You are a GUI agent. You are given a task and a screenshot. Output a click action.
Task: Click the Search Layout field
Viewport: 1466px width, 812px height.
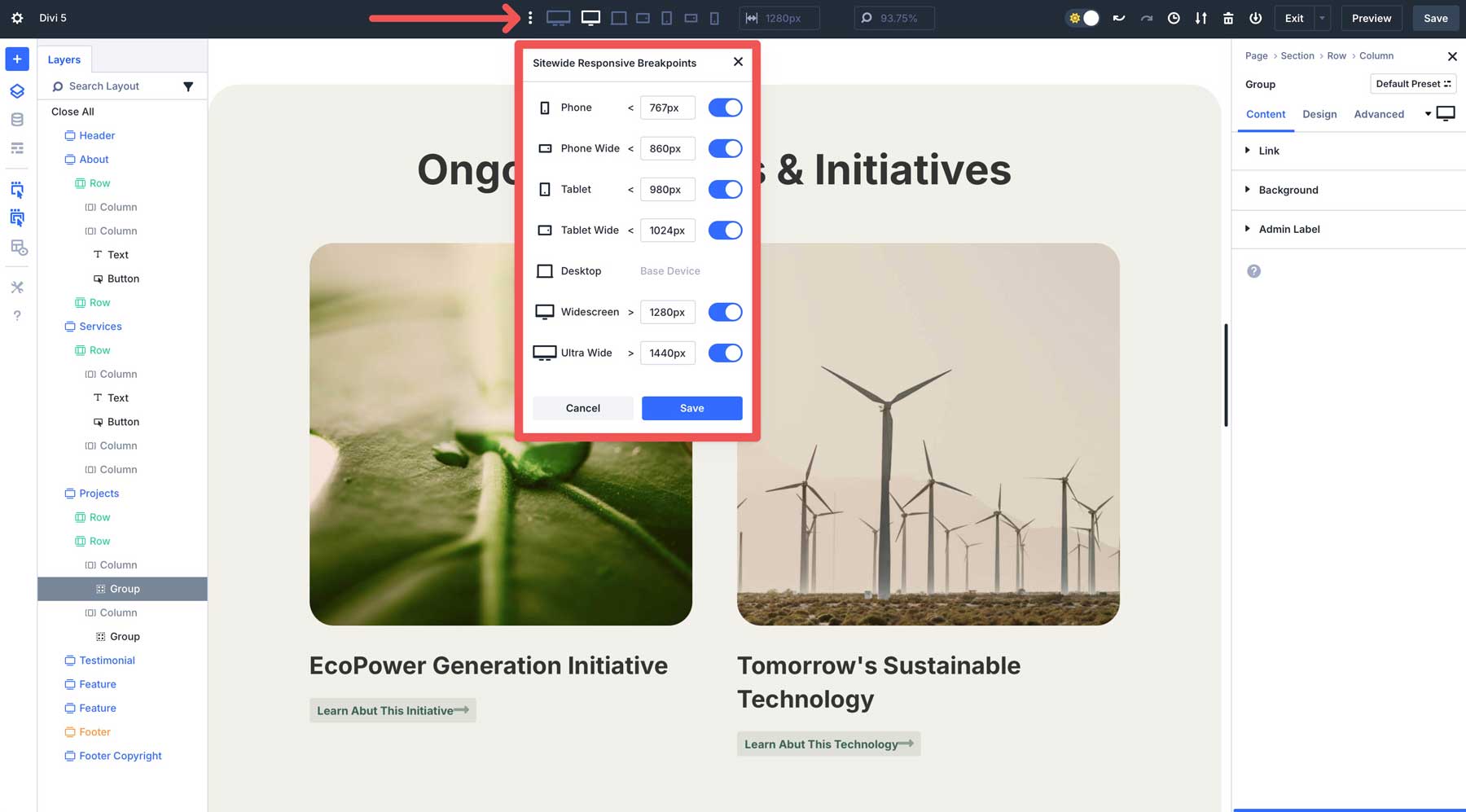pyautogui.click(x=114, y=86)
